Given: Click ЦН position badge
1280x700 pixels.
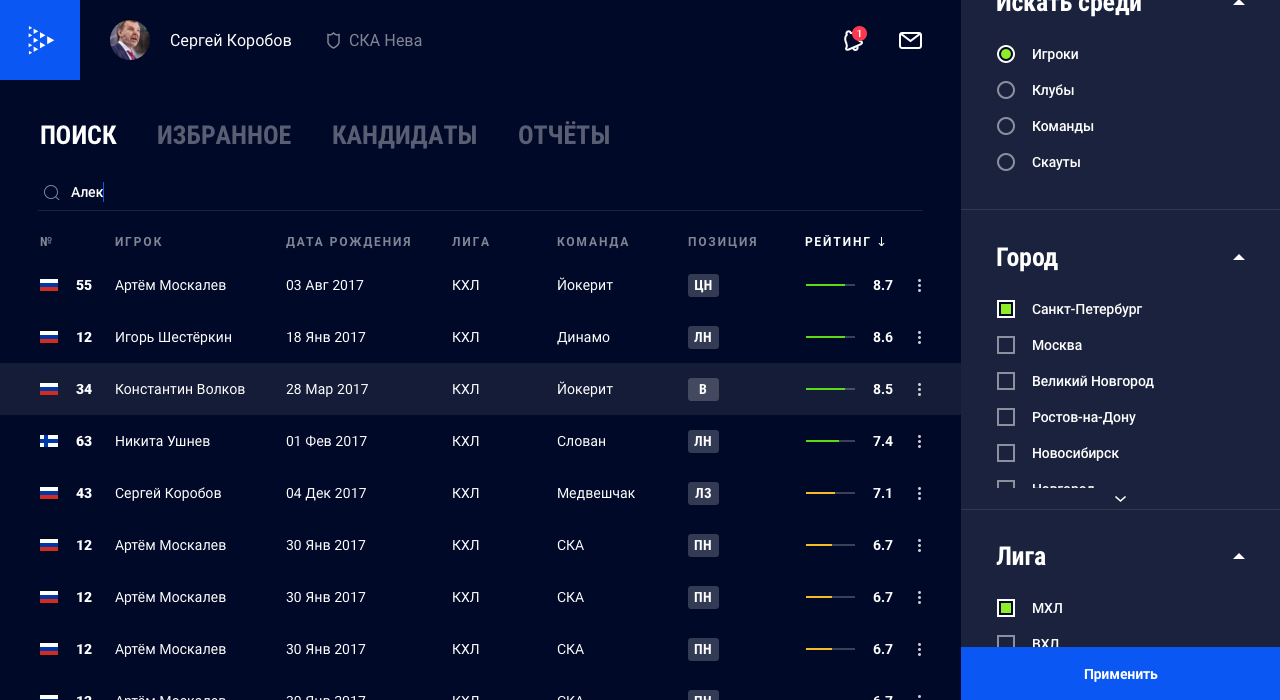Looking at the screenshot, I should [703, 285].
